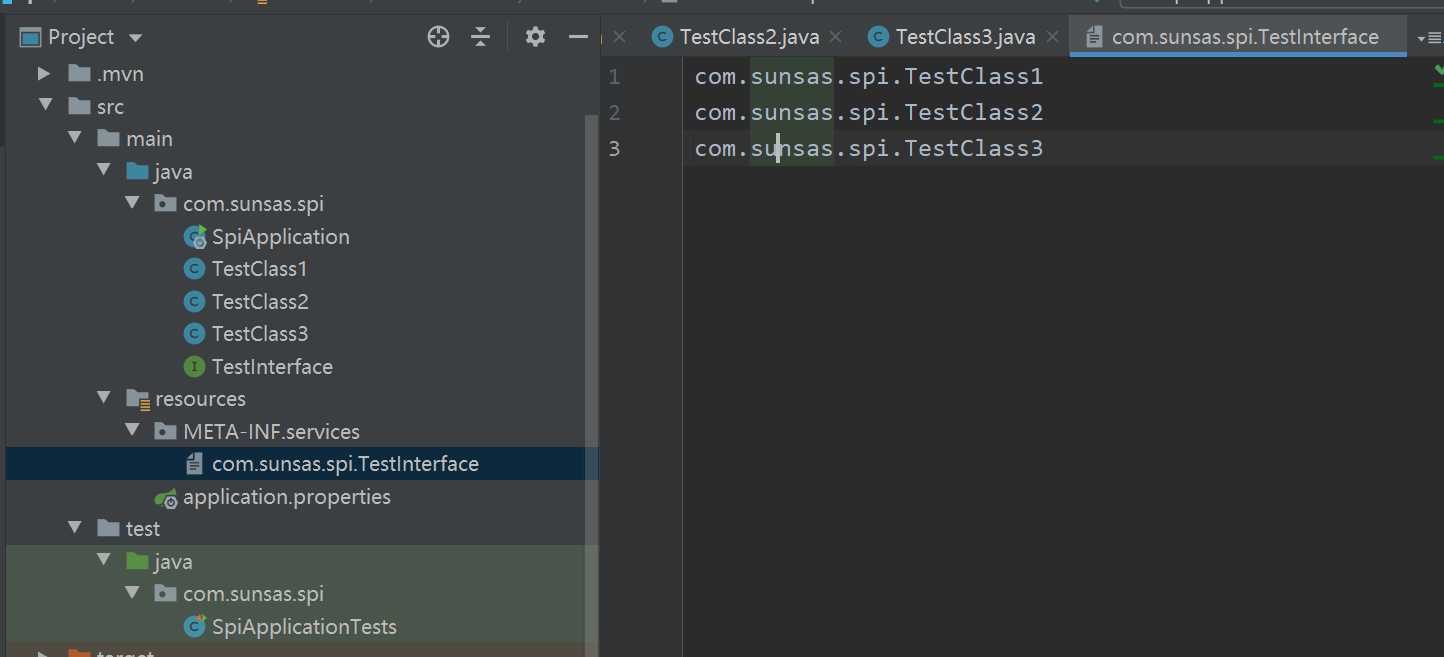The width and height of the screenshot is (1444, 657).
Task: Expand the .mvn folder
Action: tap(43, 74)
